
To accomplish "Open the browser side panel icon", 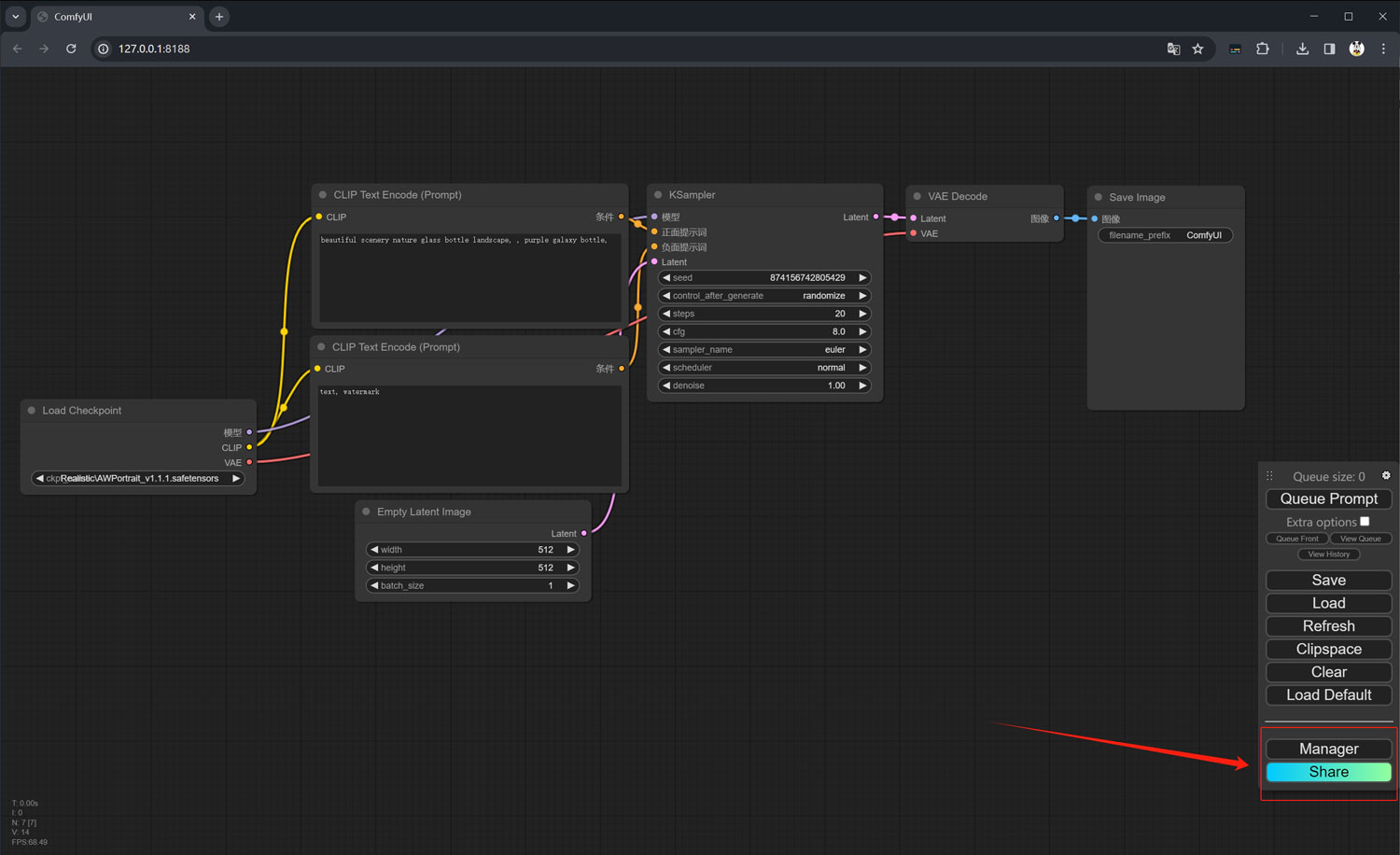I will coord(1329,49).
